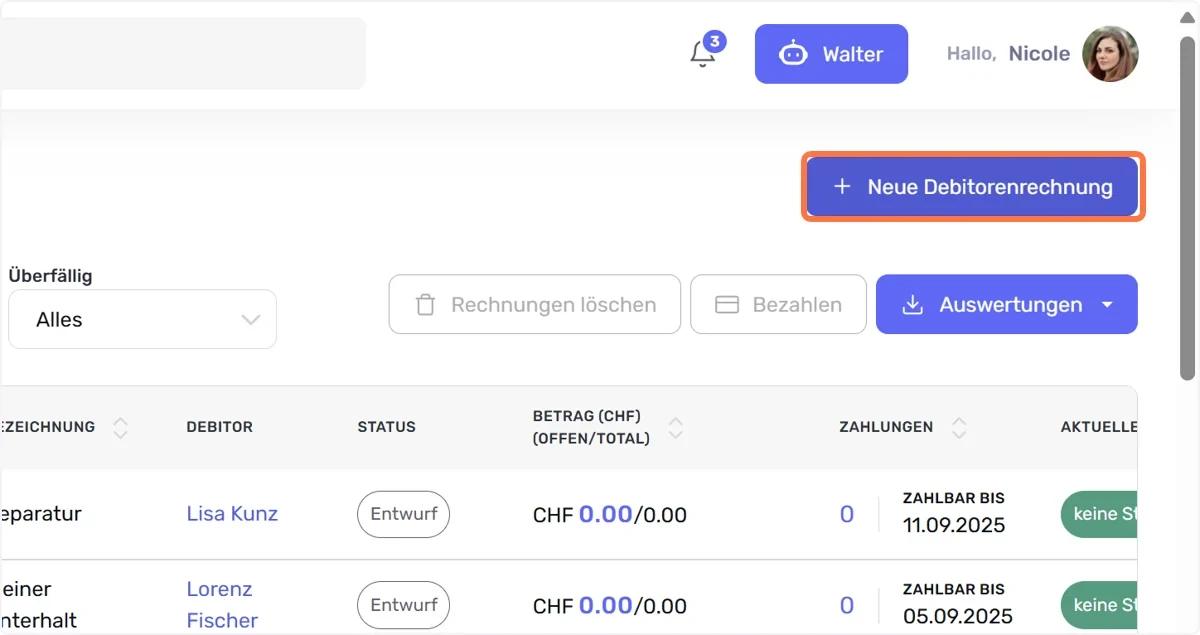The image size is (1200, 635).
Task: Click amount CHF 0.00/0.00 for Lorenz Fischer
Action: (610, 606)
